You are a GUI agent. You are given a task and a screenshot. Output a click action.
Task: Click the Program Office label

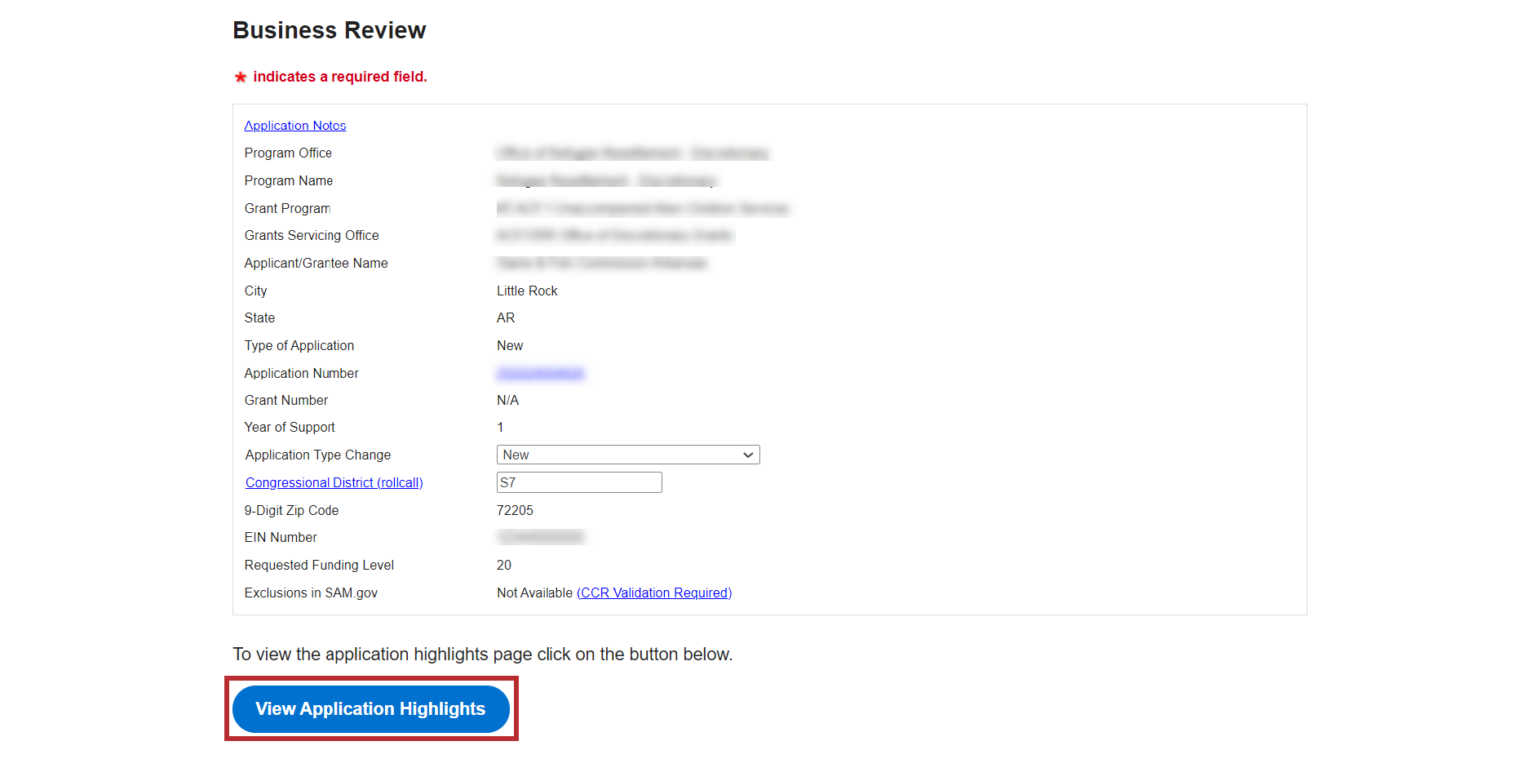(288, 153)
